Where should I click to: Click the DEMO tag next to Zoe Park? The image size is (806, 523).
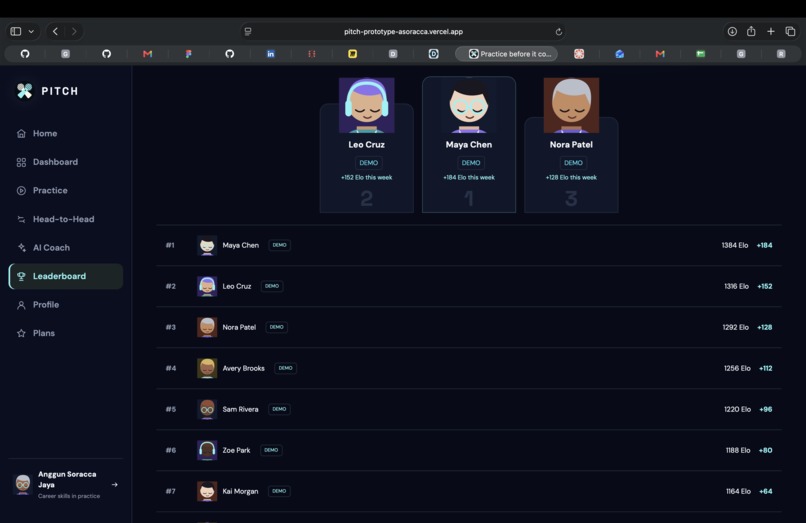coord(271,450)
